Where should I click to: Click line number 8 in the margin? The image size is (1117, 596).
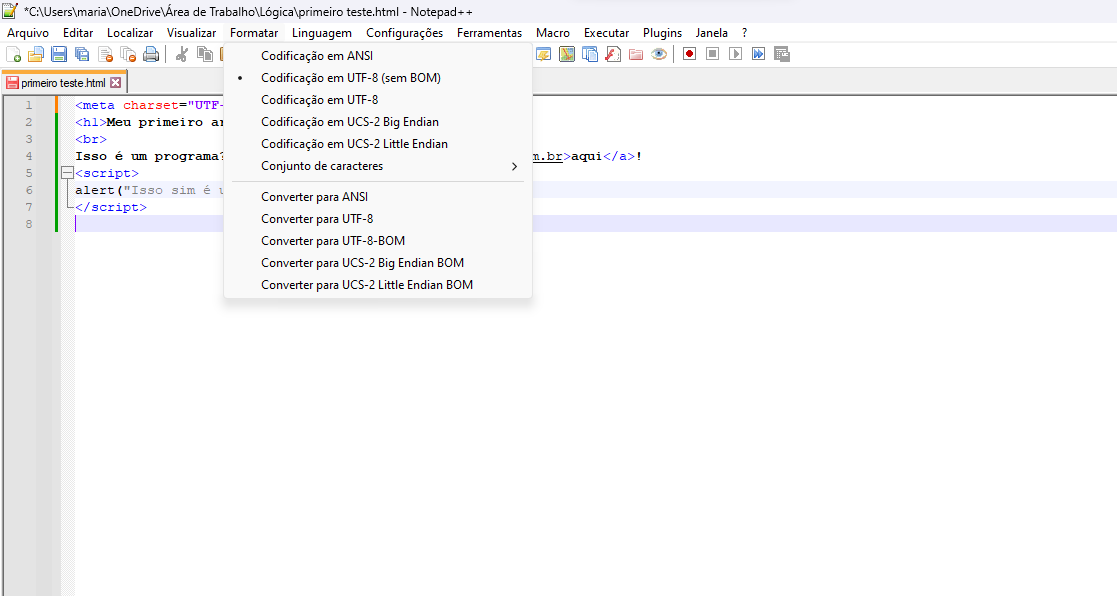[x=28, y=224]
